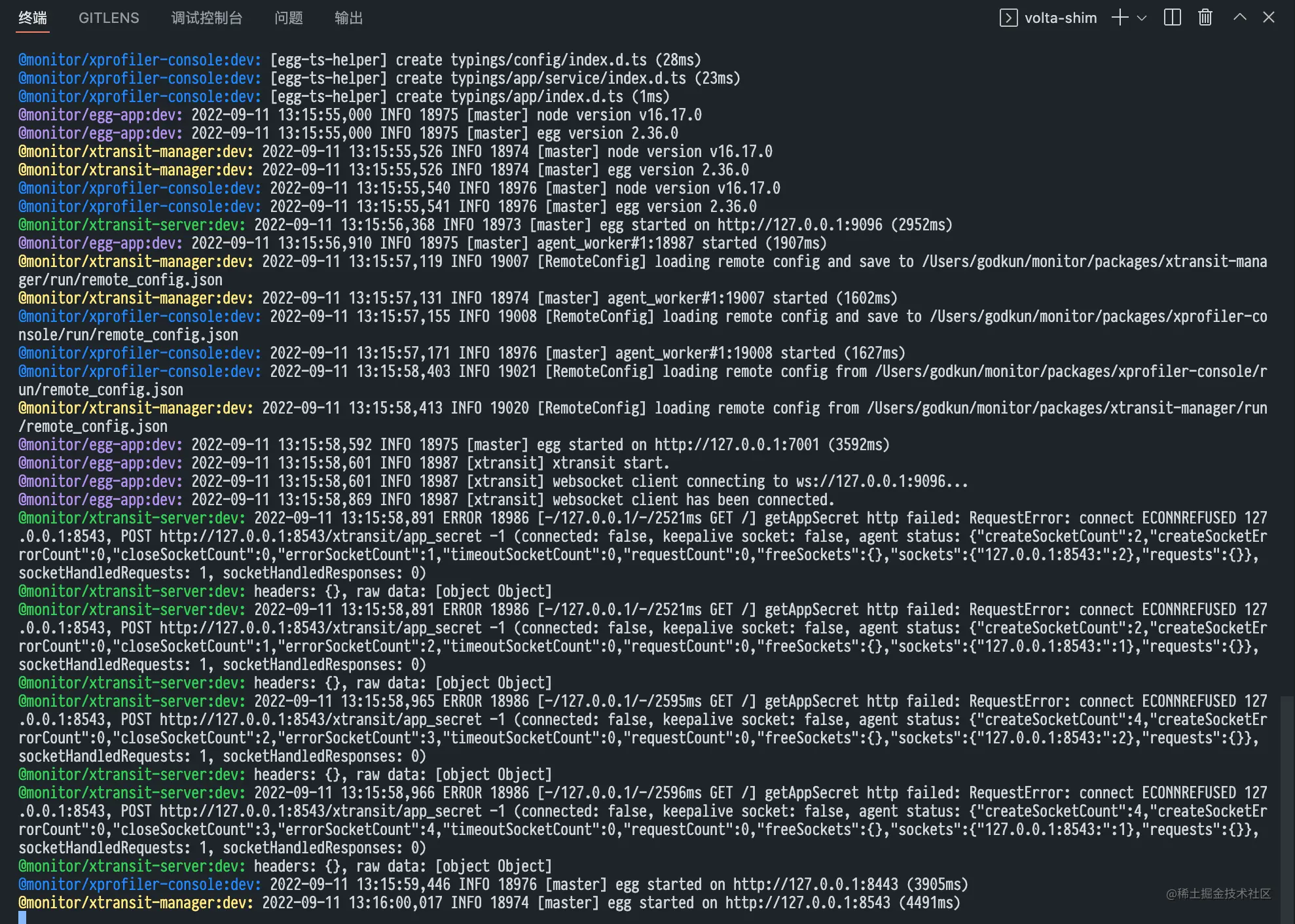Click 'agent_worker#1:19007 started' text
This screenshot has height=924, width=1295.
(x=717, y=298)
